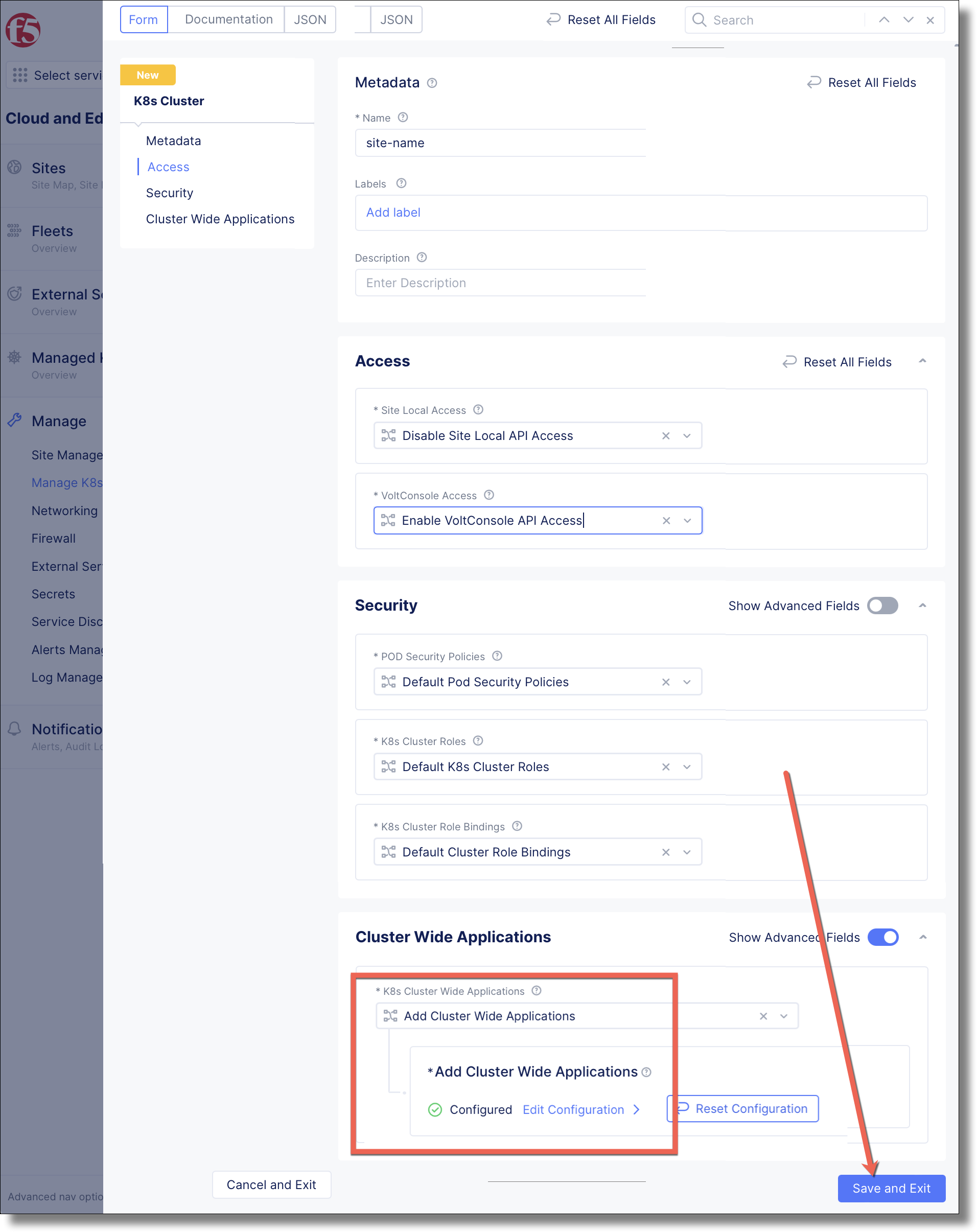Collapse the Access section

coord(922,361)
